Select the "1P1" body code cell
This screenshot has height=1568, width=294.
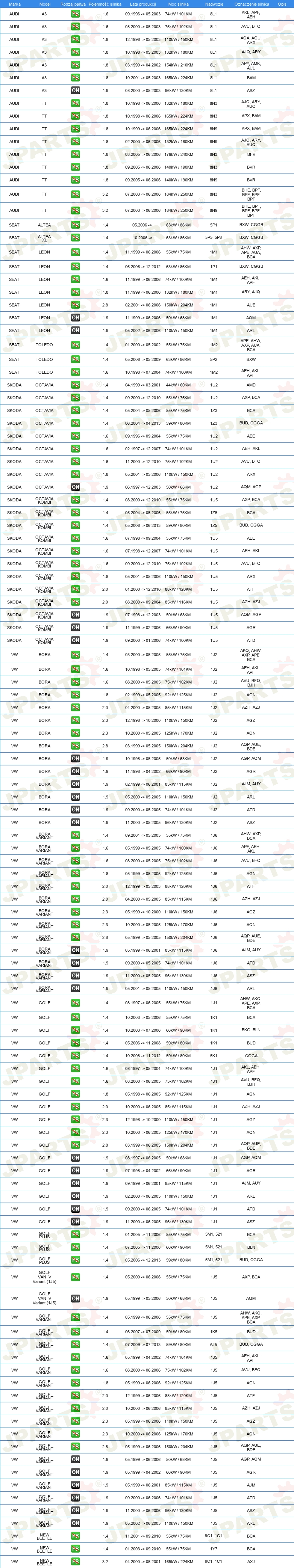tap(214, 267)
